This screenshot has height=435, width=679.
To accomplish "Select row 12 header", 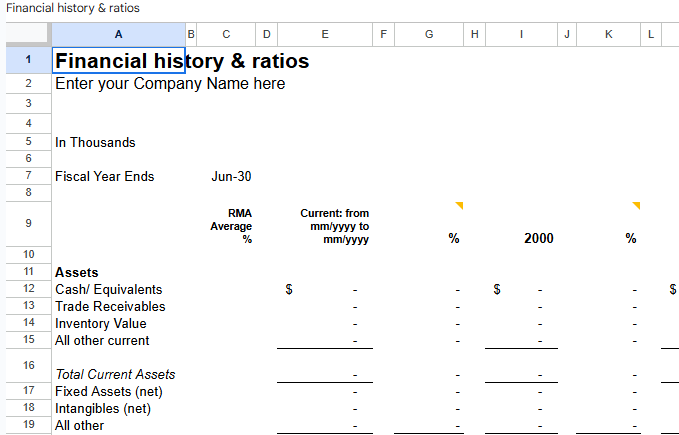I will [x=28, y=289].
